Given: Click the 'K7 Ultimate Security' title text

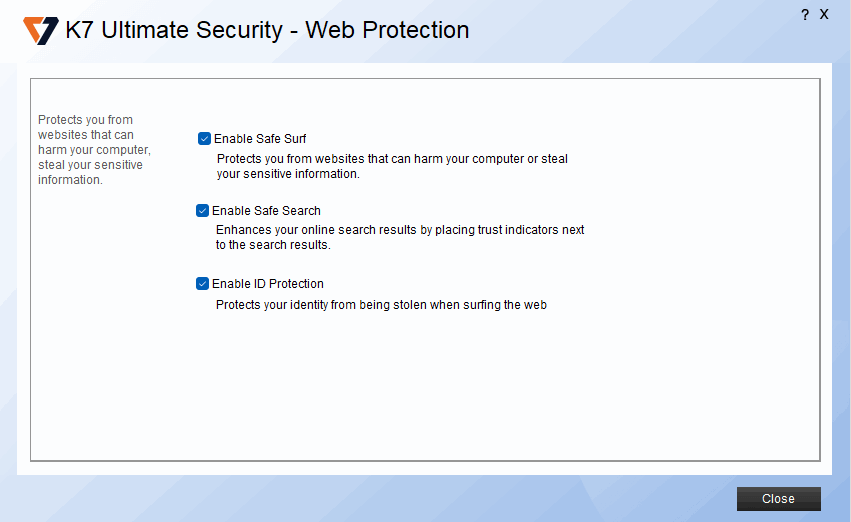Looking at the screenshot, I should click(174, 31).
